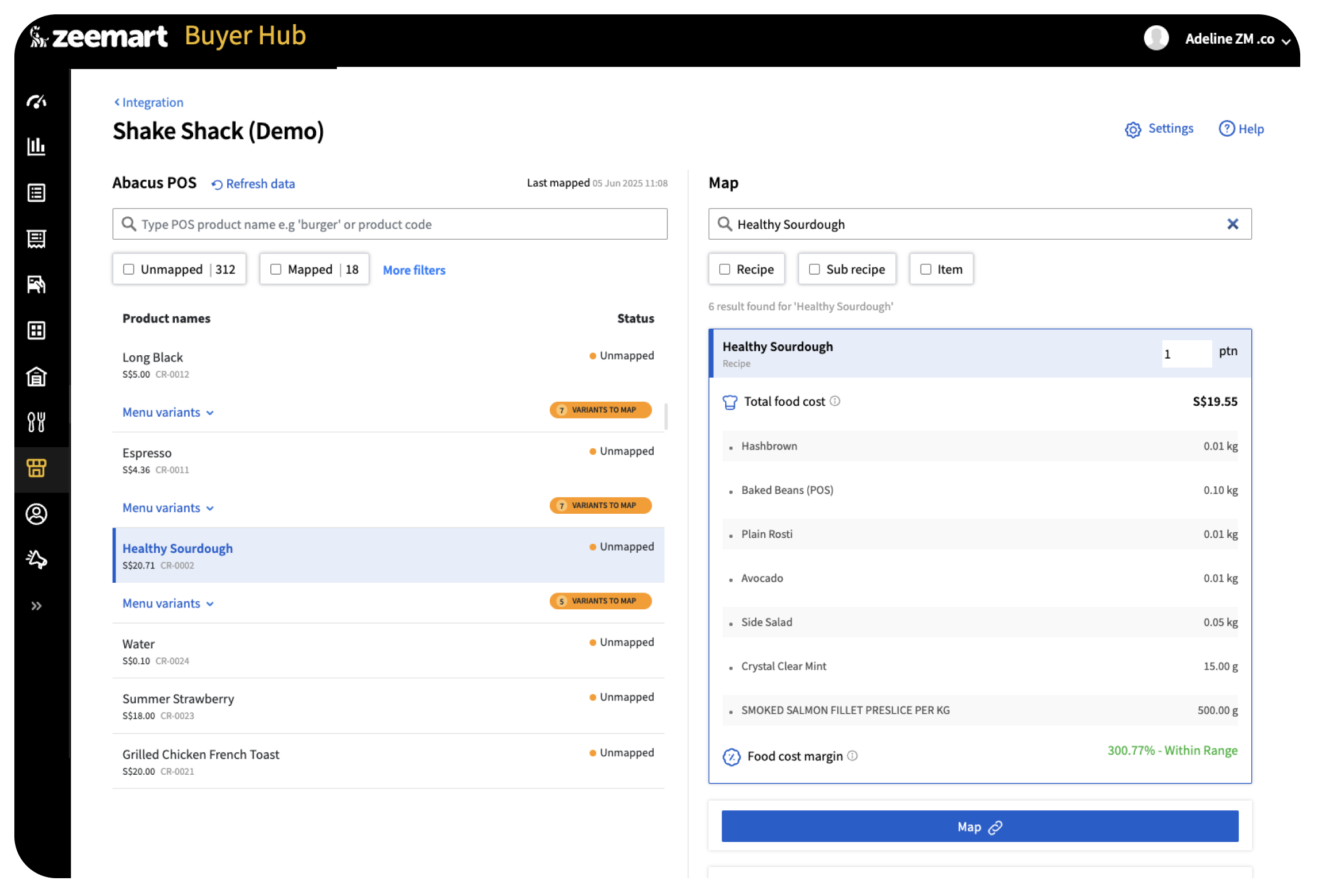The image size is (1318, 896).
Task: Open the Help link
Action: tap(1241, 129)
